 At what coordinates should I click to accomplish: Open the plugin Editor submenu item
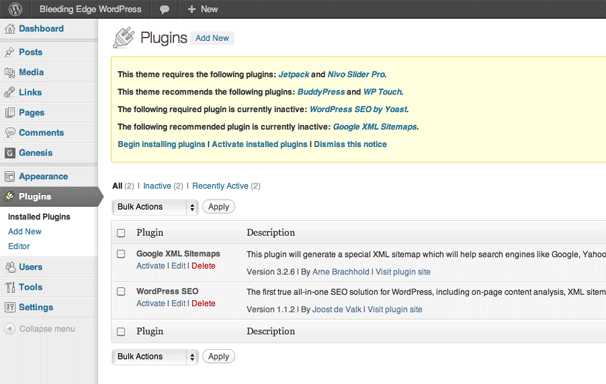19,246
